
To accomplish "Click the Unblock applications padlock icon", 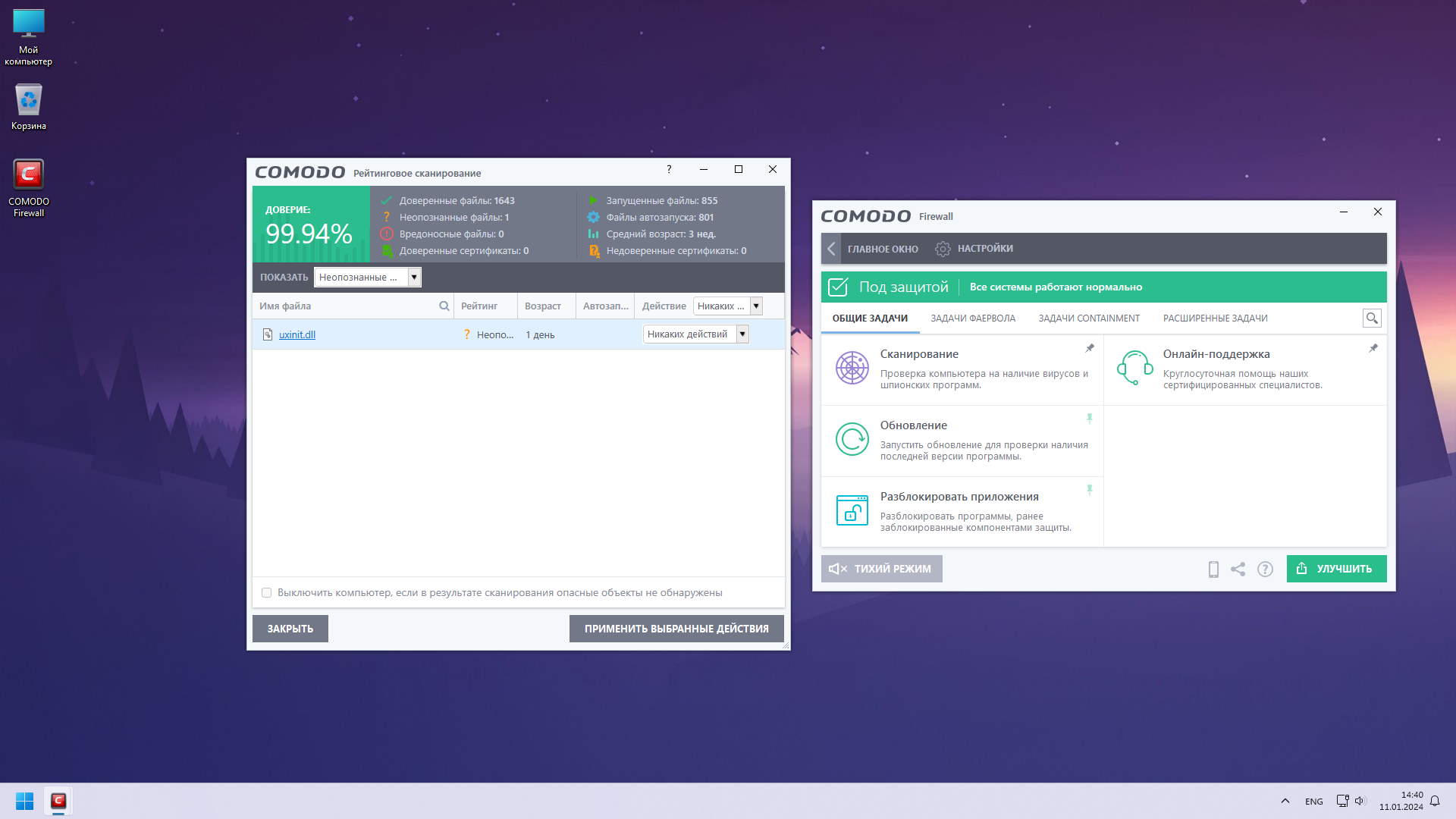I will pos(852,510).
